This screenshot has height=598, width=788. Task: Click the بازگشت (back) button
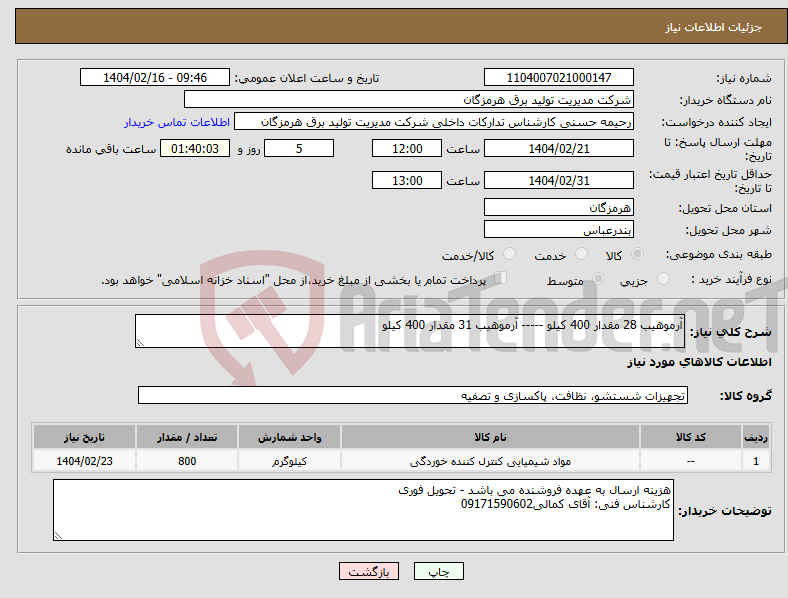(369, 571)
